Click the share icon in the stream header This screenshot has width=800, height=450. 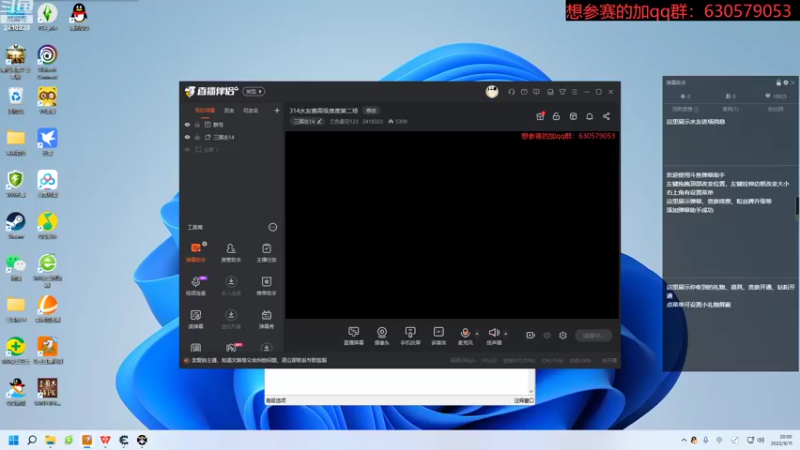click(606, 116)
